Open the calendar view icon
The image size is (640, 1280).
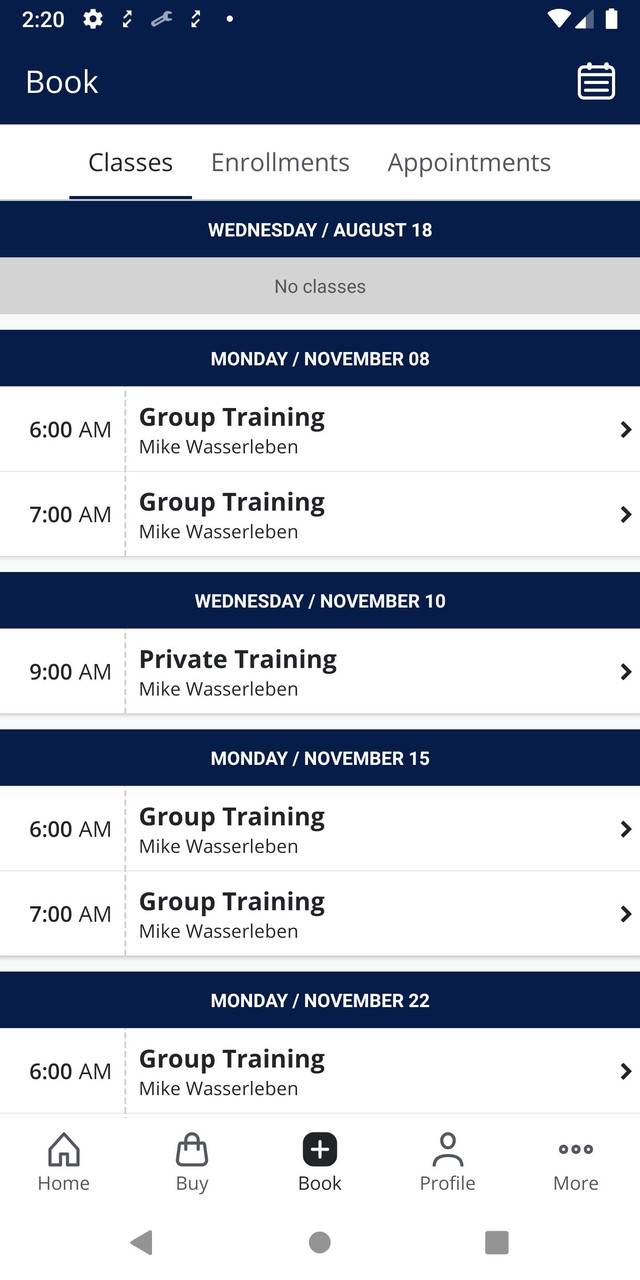(x=596, y=81)
